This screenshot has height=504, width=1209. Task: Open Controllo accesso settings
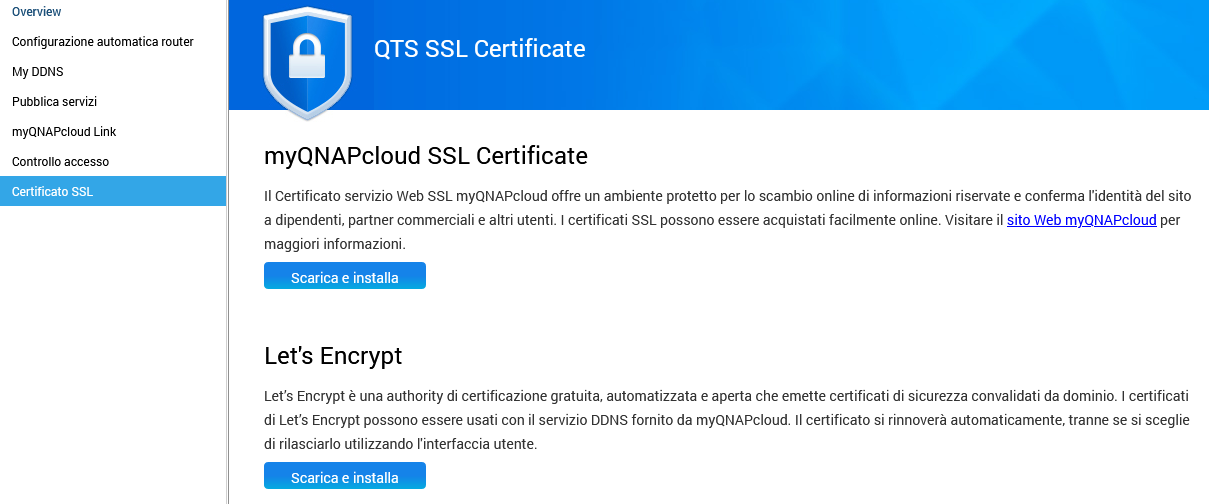click(60, 162)
